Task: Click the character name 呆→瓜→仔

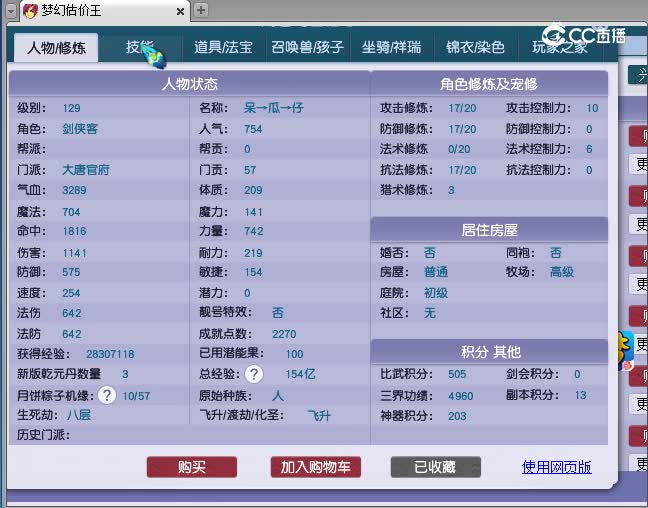Action: point(274,108)
